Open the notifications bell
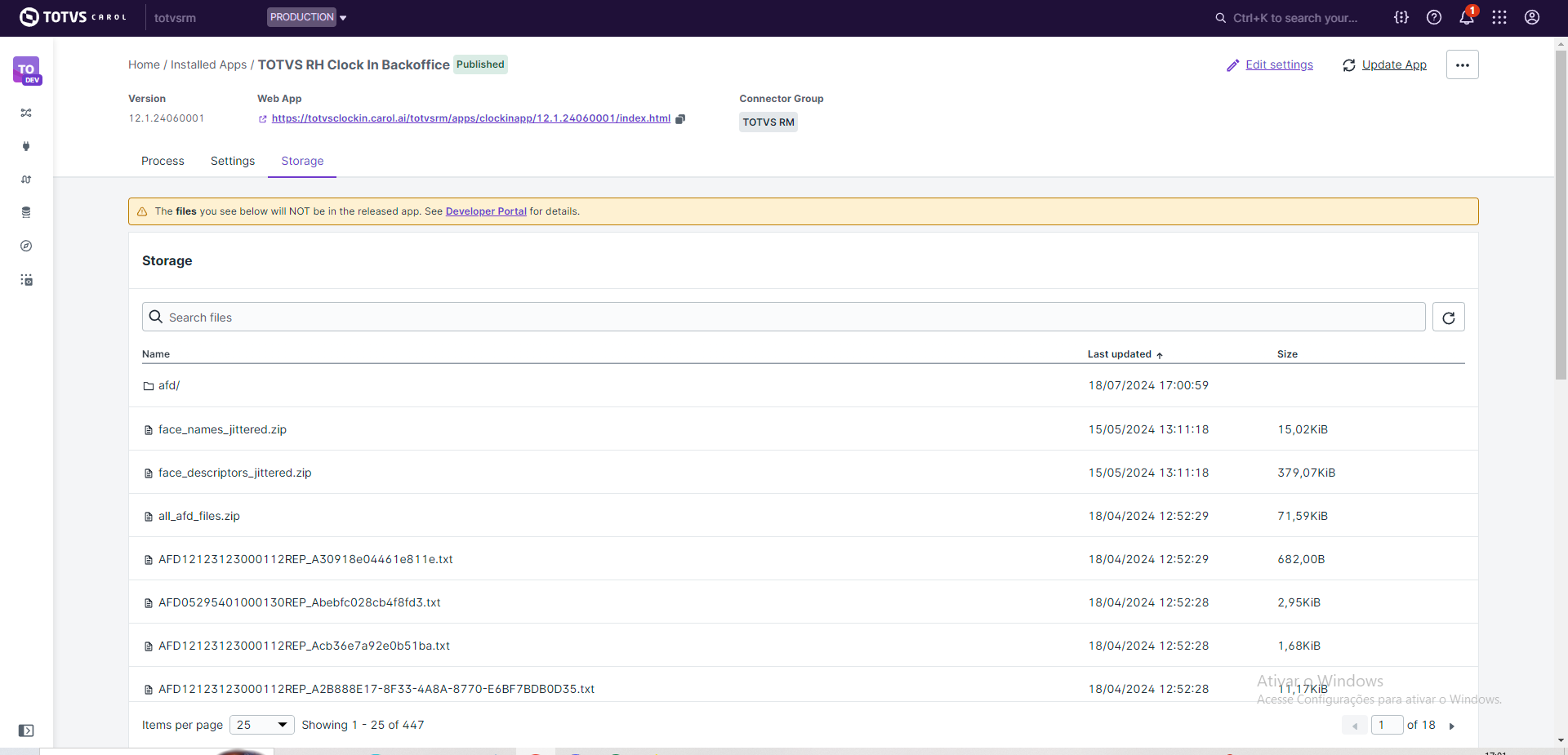The height and width of the screenshot is (755, 1568). coord(1467,17)
